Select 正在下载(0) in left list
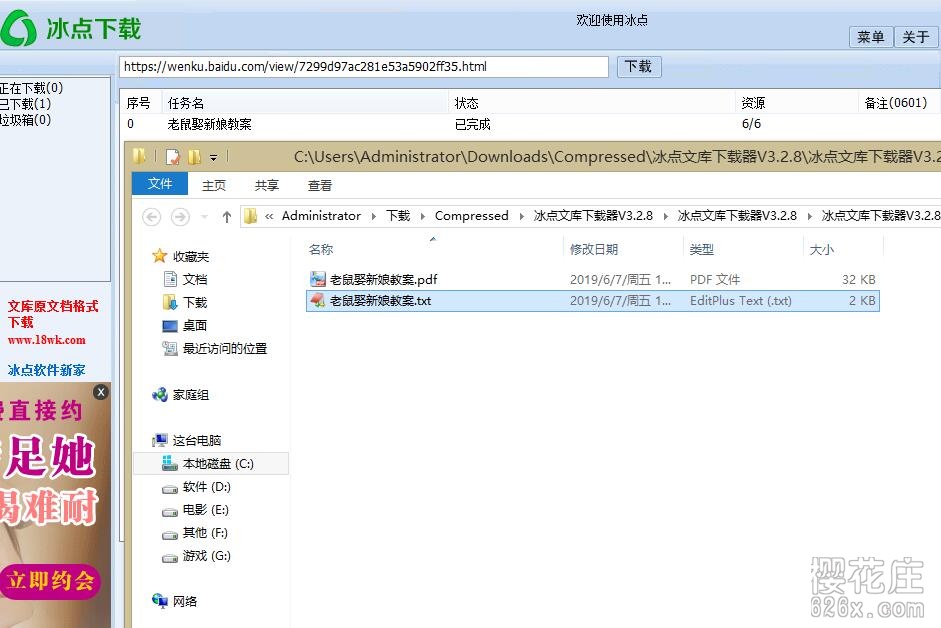Image resolution: width=941 pixels, height=628 pixels. tap(31, 88)
